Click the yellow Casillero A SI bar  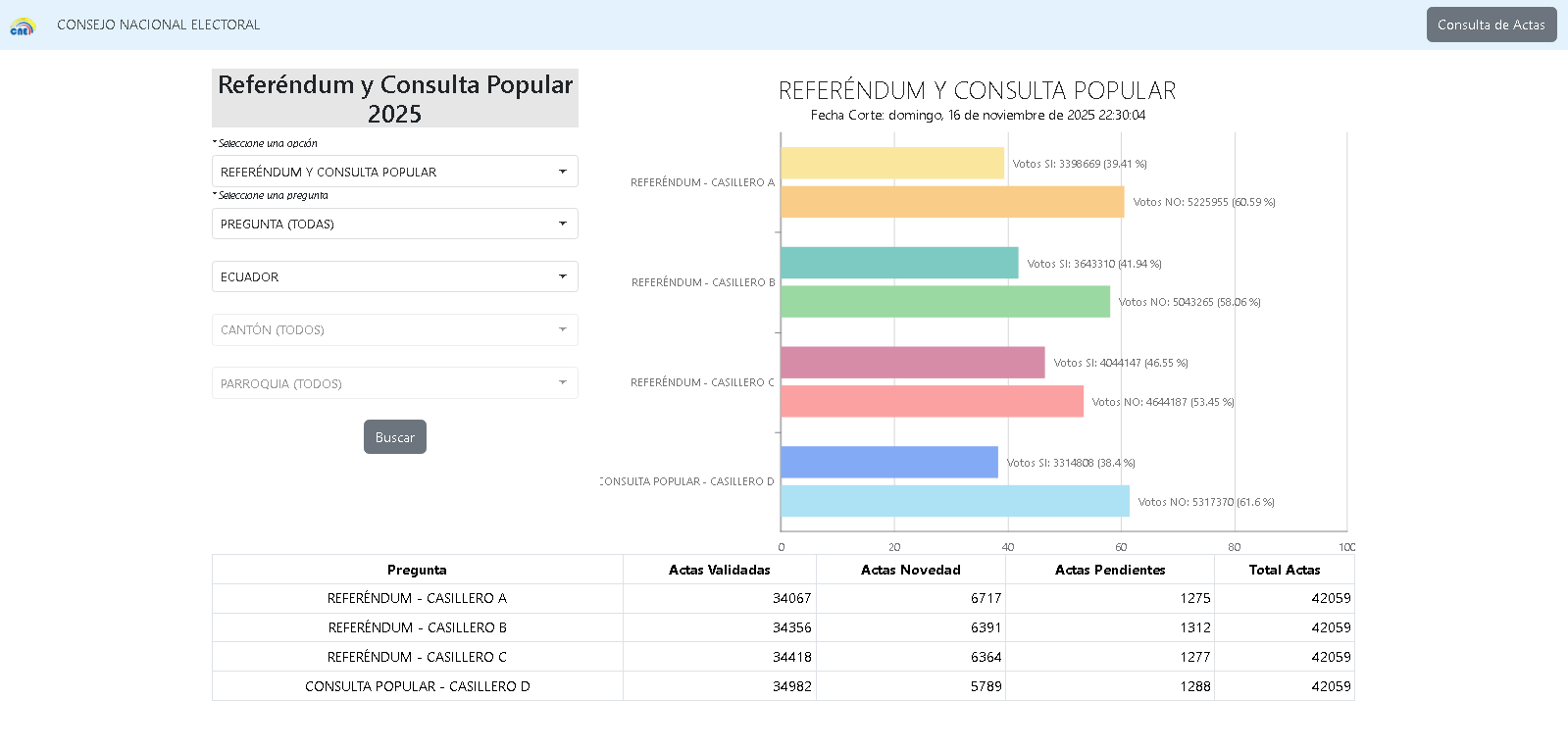[892, 163]
